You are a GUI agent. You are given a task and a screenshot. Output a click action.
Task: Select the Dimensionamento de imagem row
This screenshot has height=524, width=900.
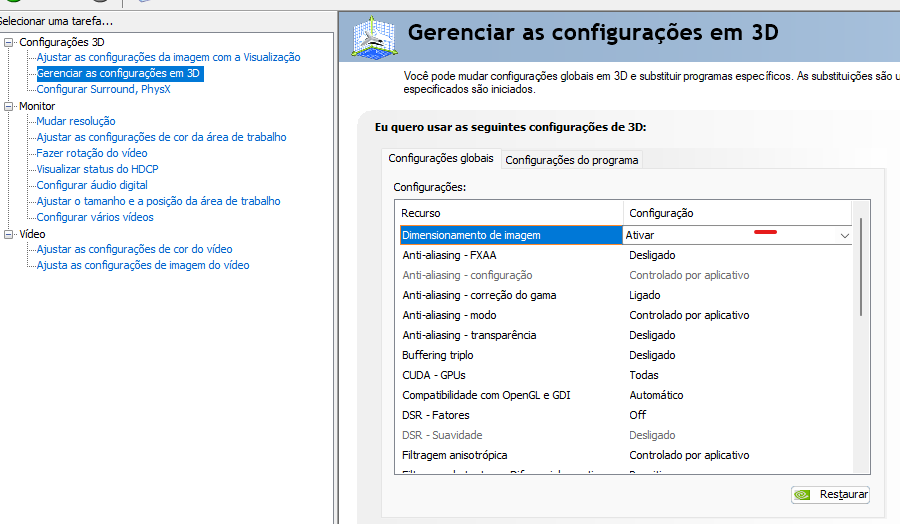click(626, 235)
